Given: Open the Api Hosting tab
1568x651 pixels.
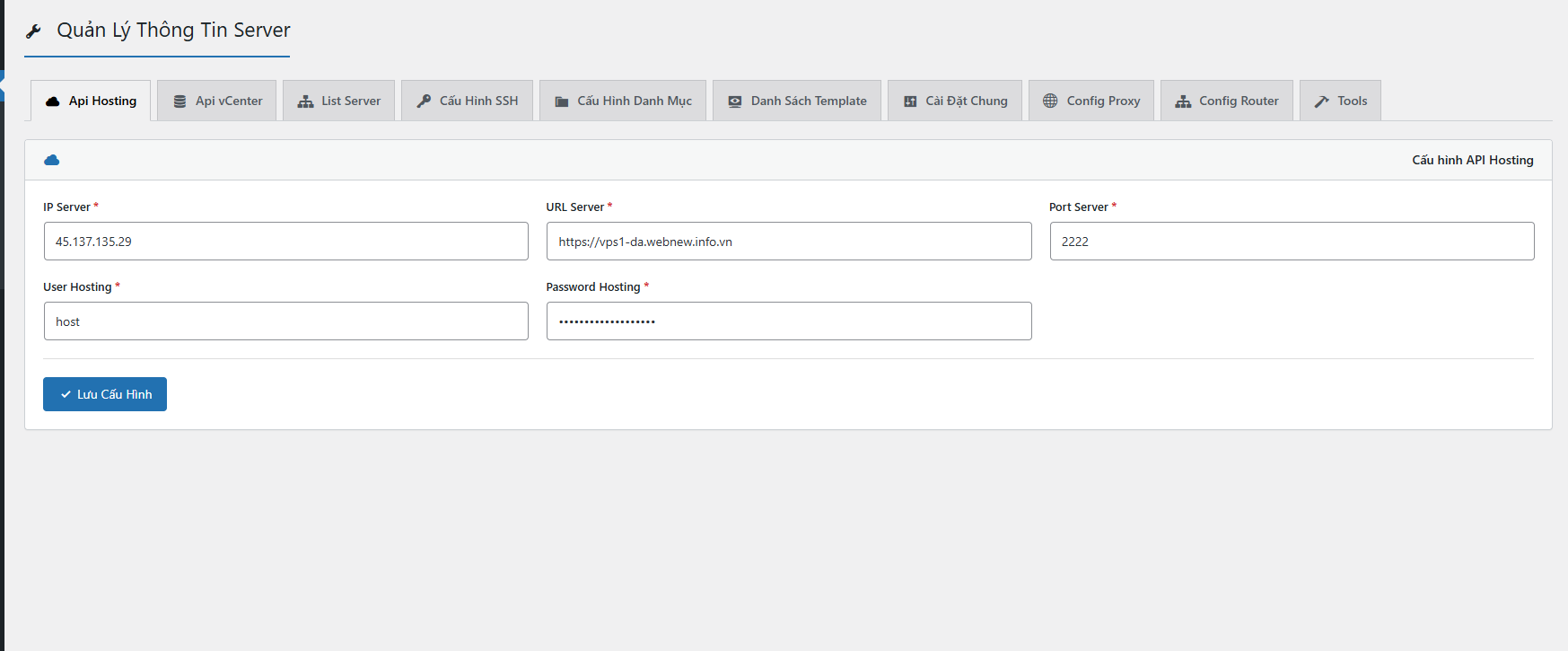Looking at the screenshot, I should pos(91,101).
